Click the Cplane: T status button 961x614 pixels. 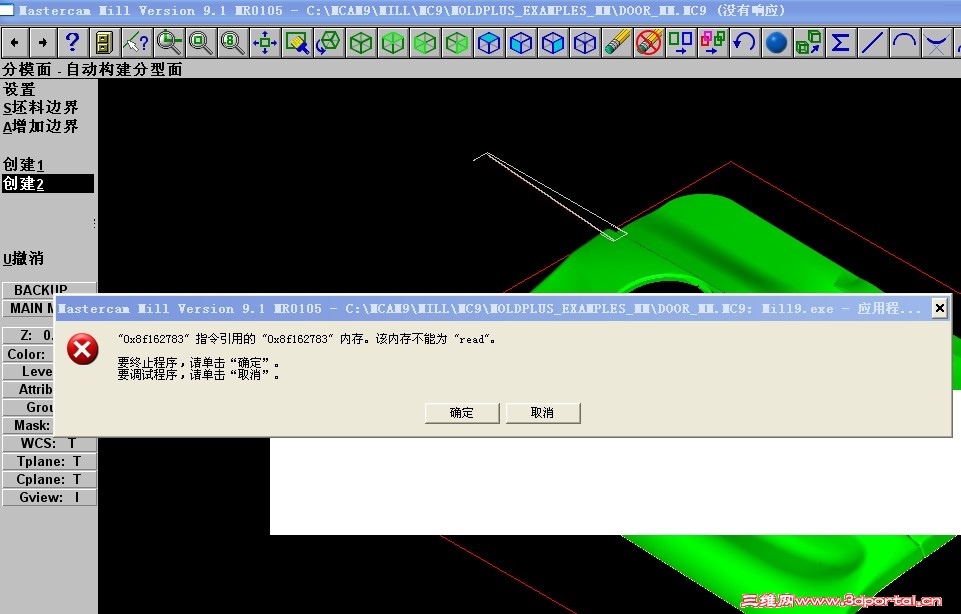49,479
